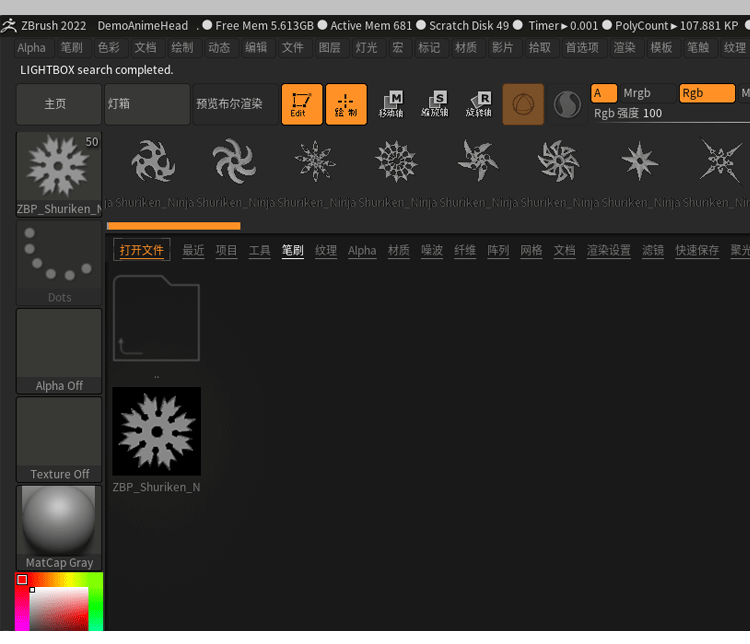Open 标记 marker menu
This screenshot has width=750, height=644.
(x=429, y=48)
